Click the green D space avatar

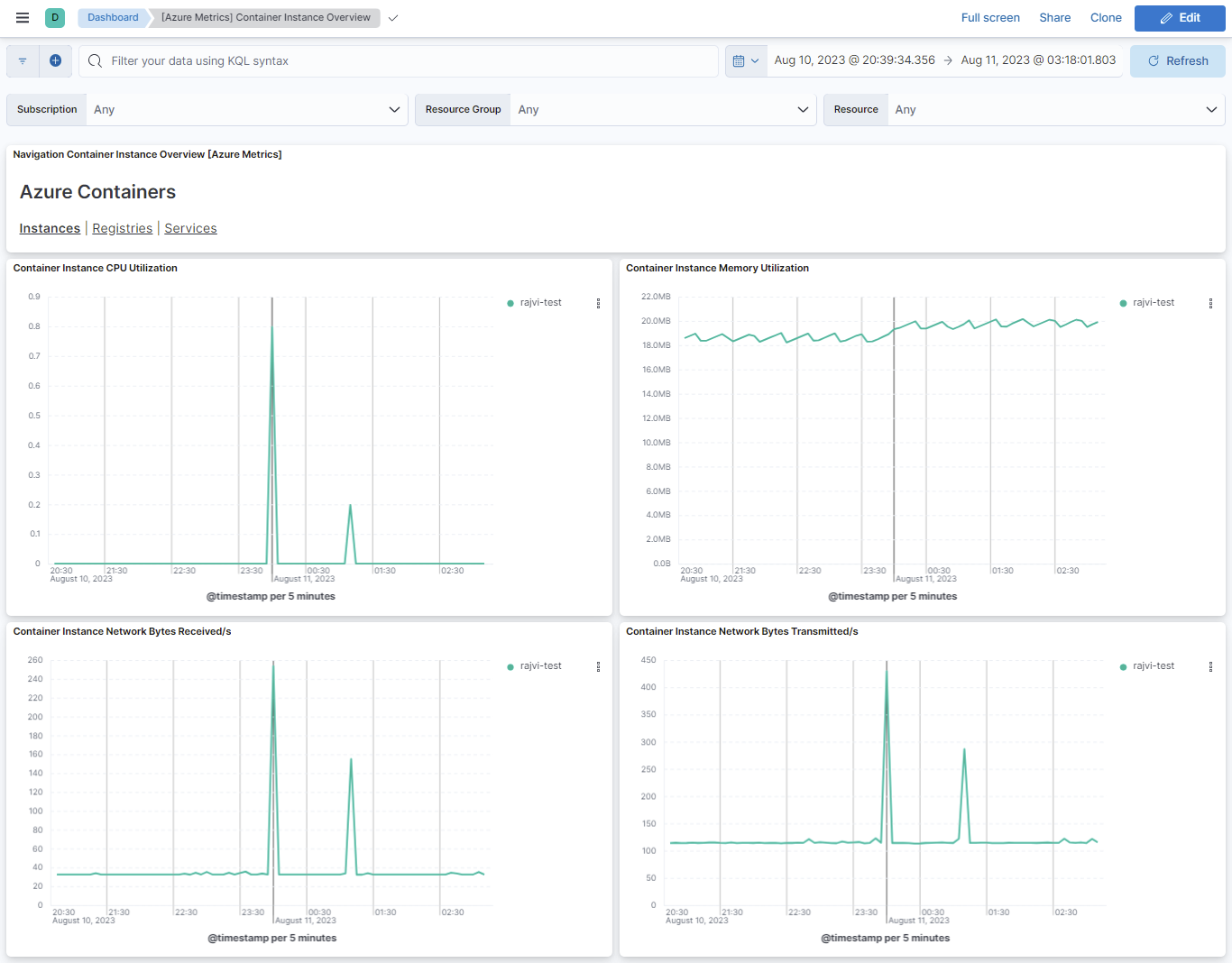coord(55,18)
